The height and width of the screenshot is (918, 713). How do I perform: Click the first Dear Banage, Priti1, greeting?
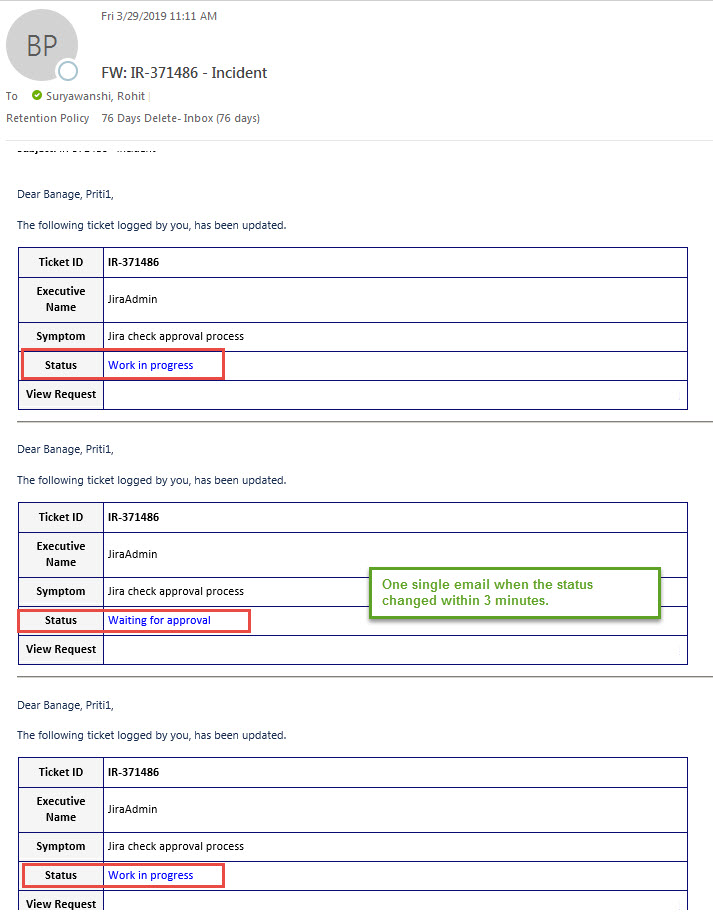65,194
